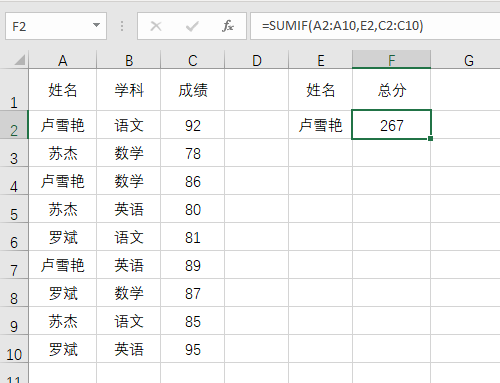This screenshot has width=500, height=383.
Task: Click cell E1 containing 姓名
Action: click(321, 90)
